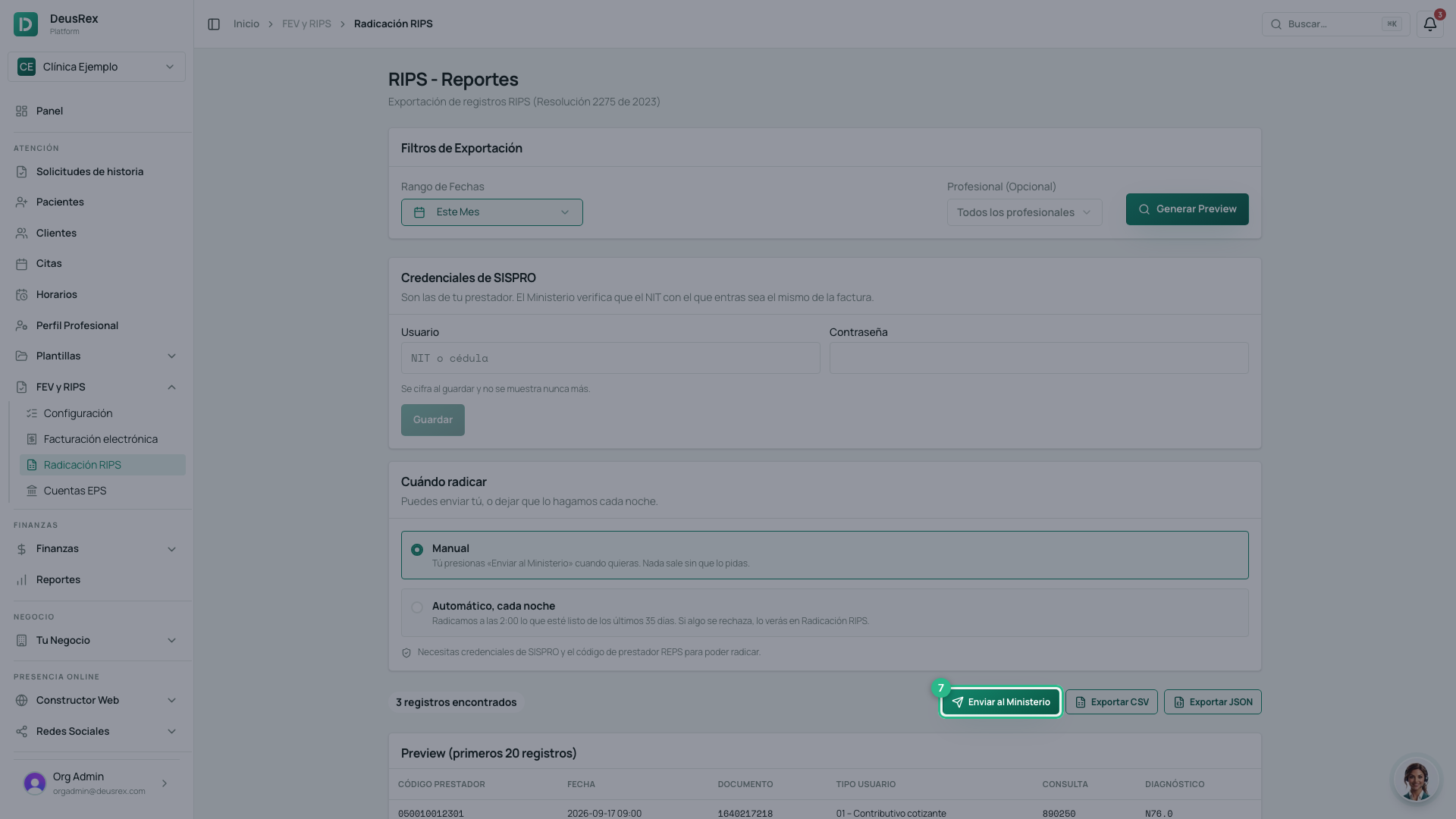Image resolution: width=1456 pixels, height=819 pixels.
Task: Toggle the sidebar panel icon
Action: tap(214, 24)
